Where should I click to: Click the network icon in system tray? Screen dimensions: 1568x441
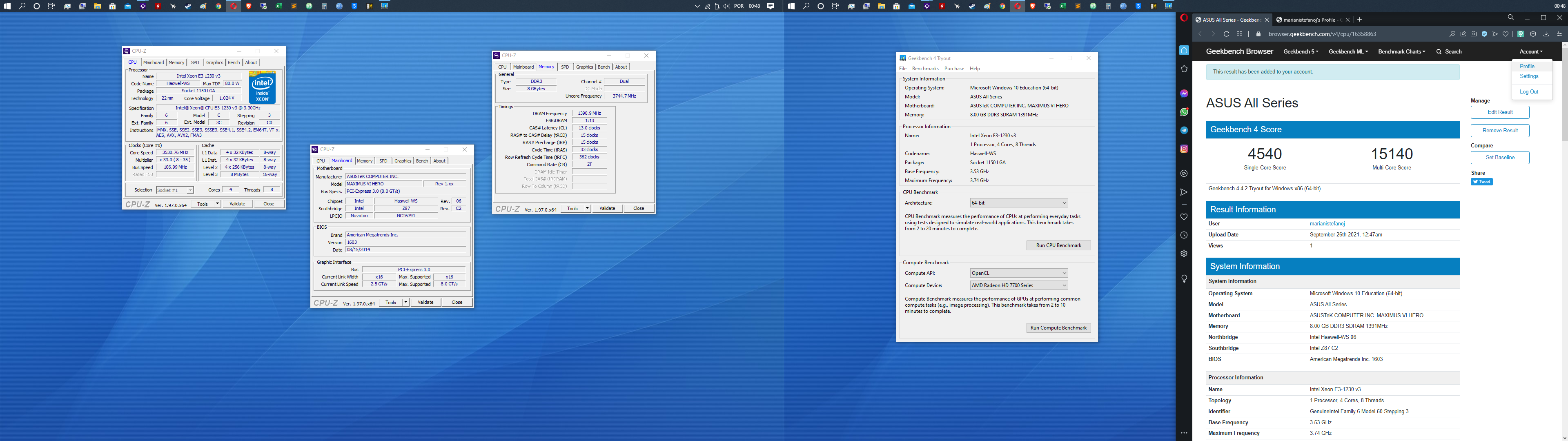point(708,6)
